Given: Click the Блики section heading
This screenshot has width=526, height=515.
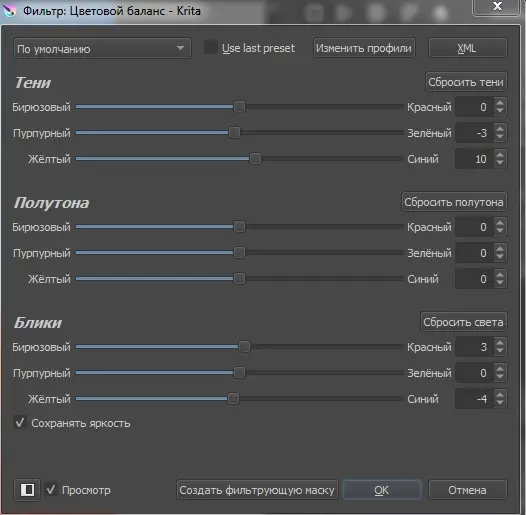Looking at the screenshot, I should click(38, 322).
